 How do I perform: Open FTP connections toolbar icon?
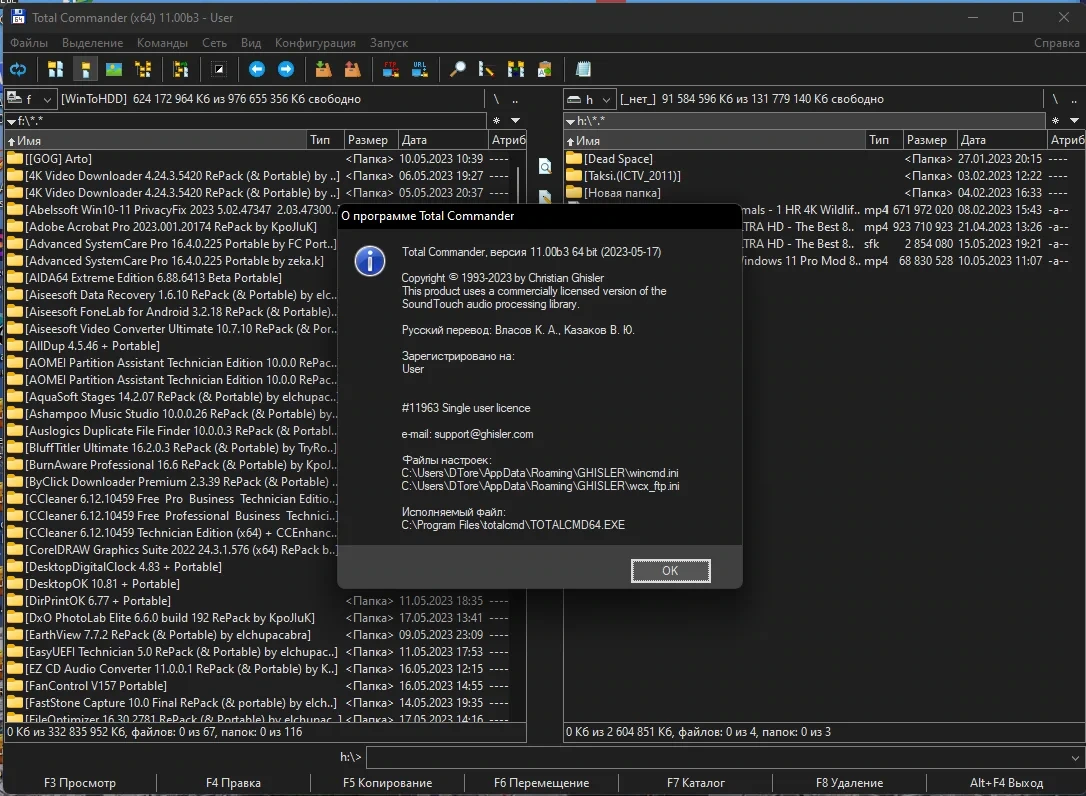click(391, 69)
